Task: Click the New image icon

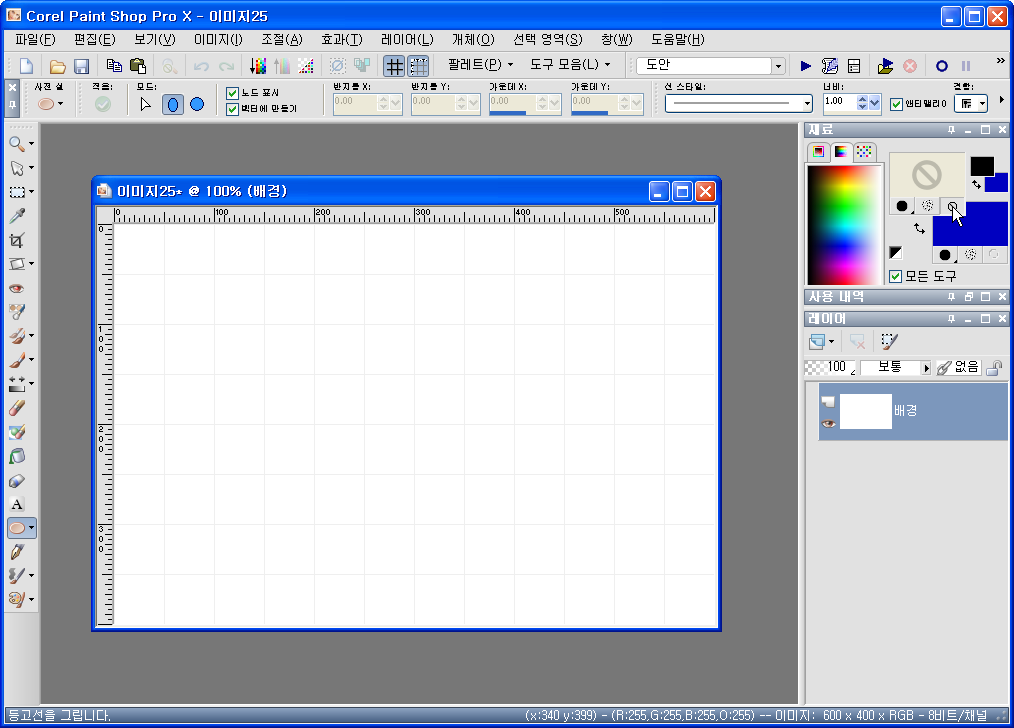Action: pos(27,65)
